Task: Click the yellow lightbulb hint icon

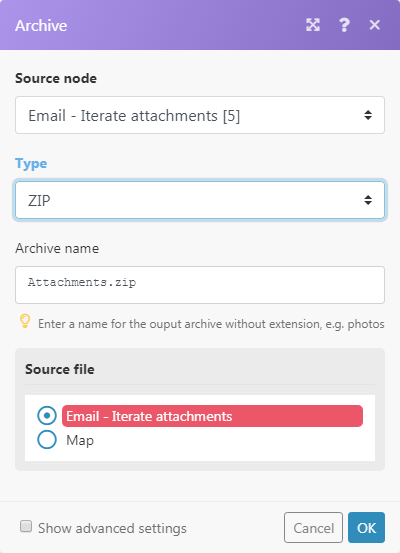Action: click(25, 321)
